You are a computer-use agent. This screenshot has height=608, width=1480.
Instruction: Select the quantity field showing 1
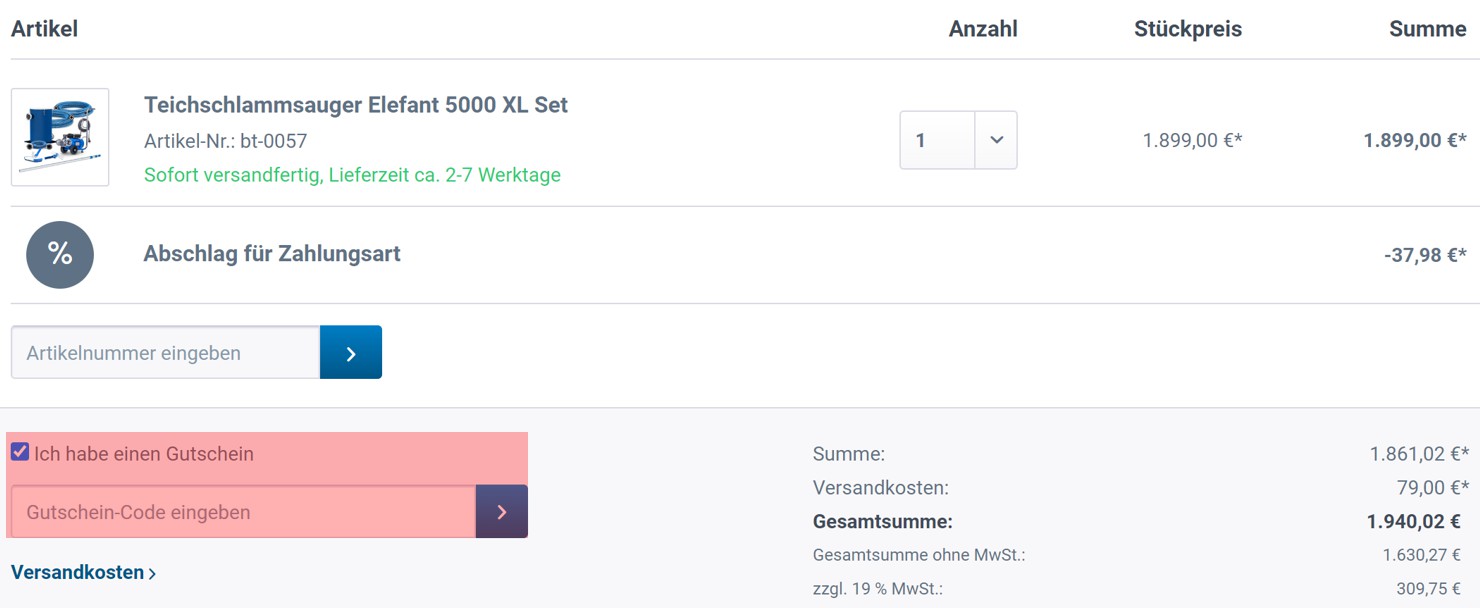click(x=937, y=140)
